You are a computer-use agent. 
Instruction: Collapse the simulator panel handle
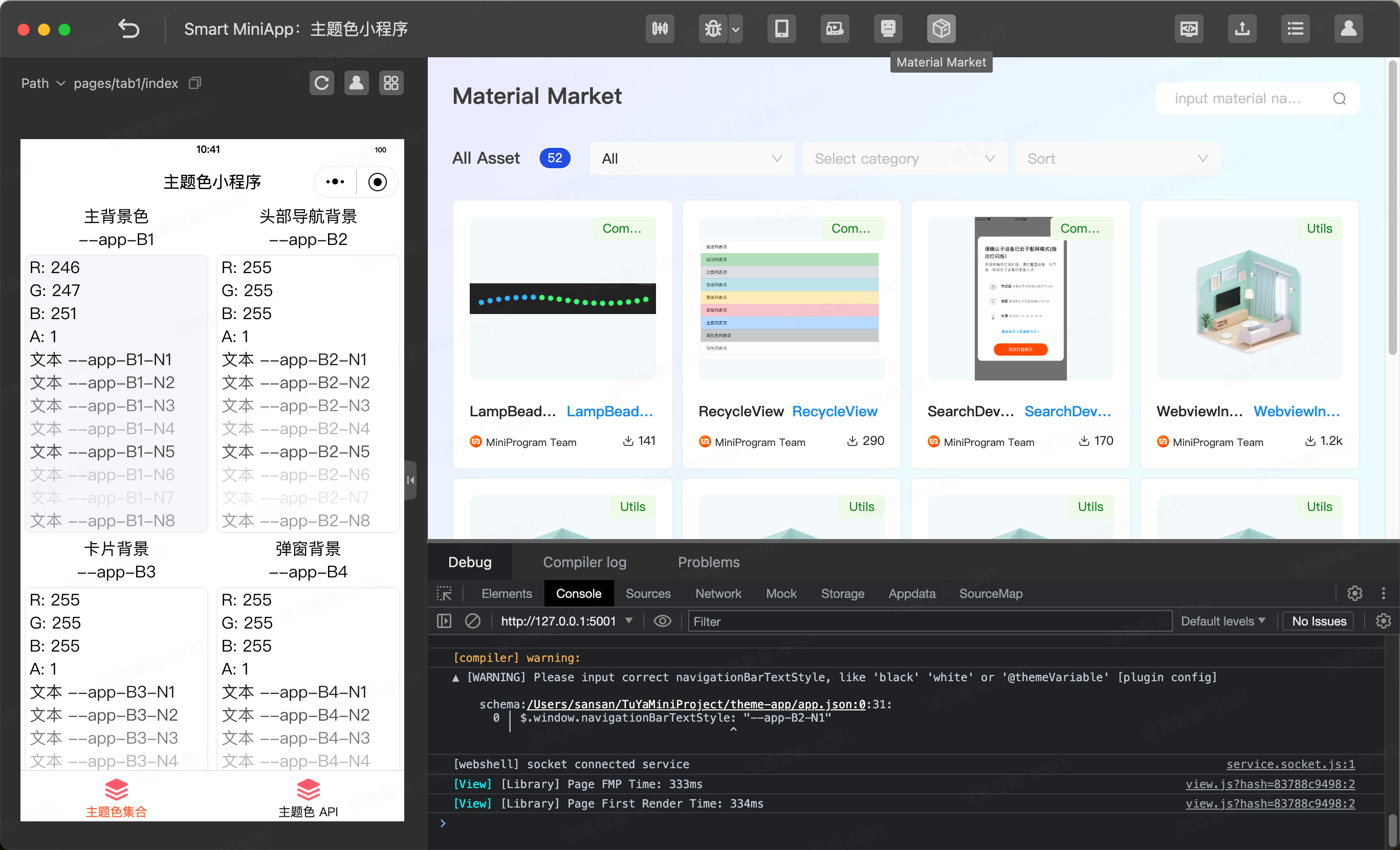pyautogui.click(x=410, y=480)
